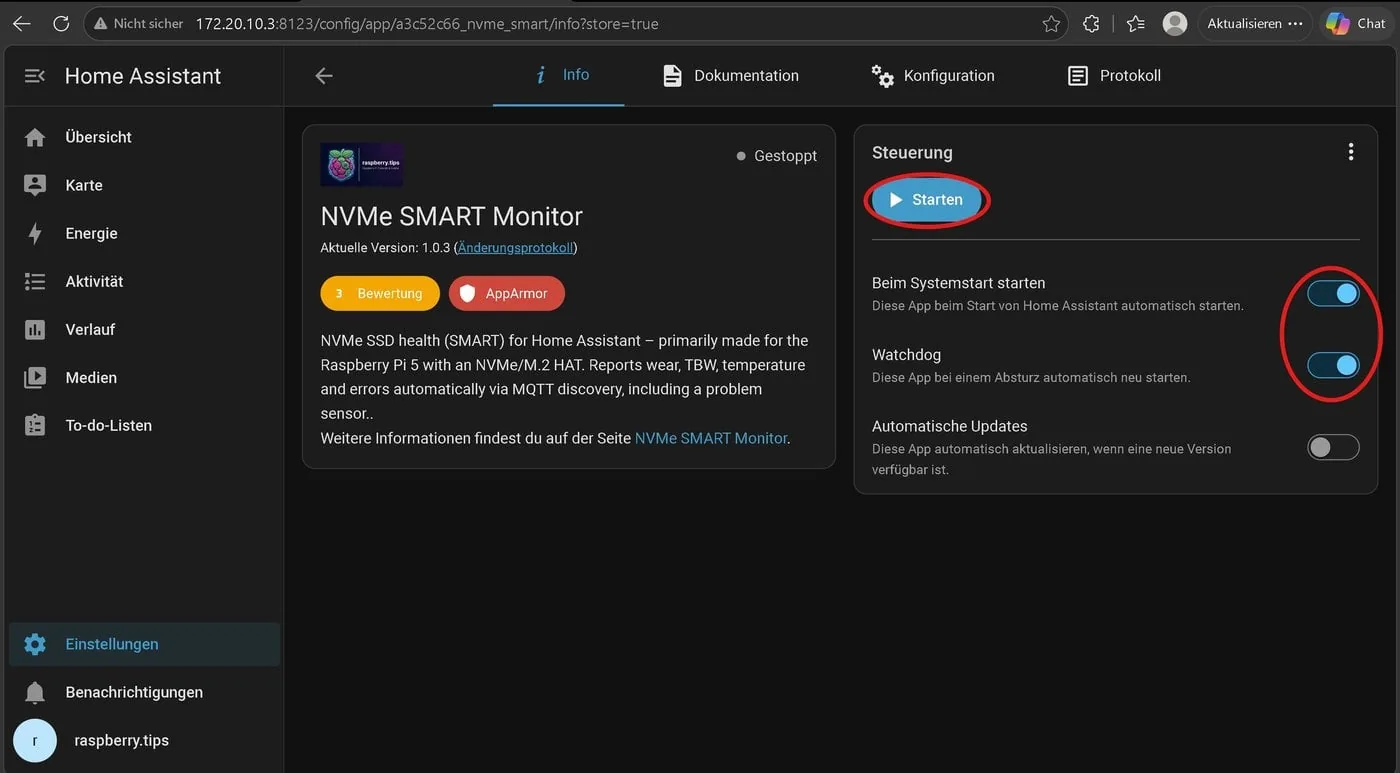The width and height of the screenshot is (1400, 773).
Task: Click the Energie lightning bolt icon
Action: point(35,233)
